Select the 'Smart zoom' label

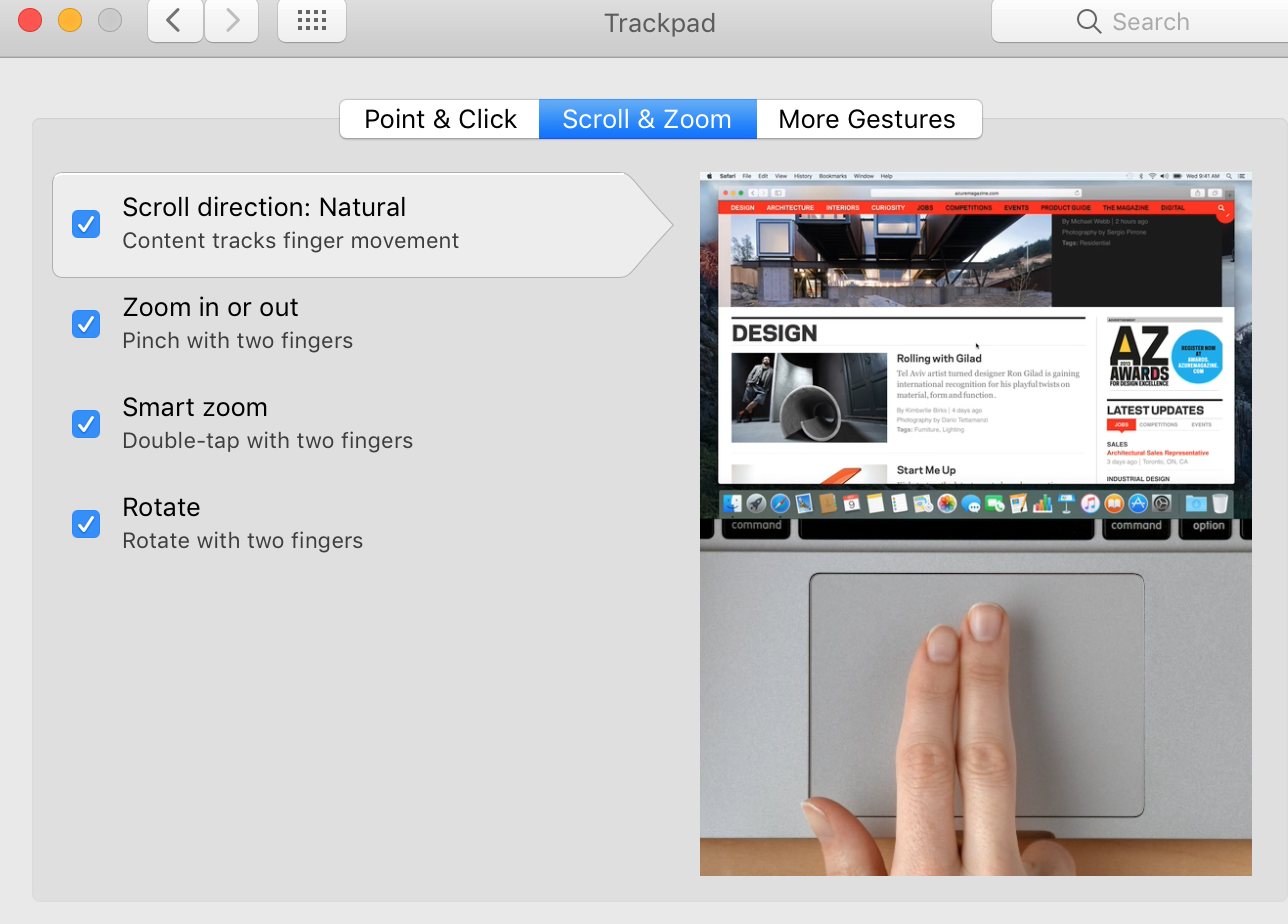[195, 407]
